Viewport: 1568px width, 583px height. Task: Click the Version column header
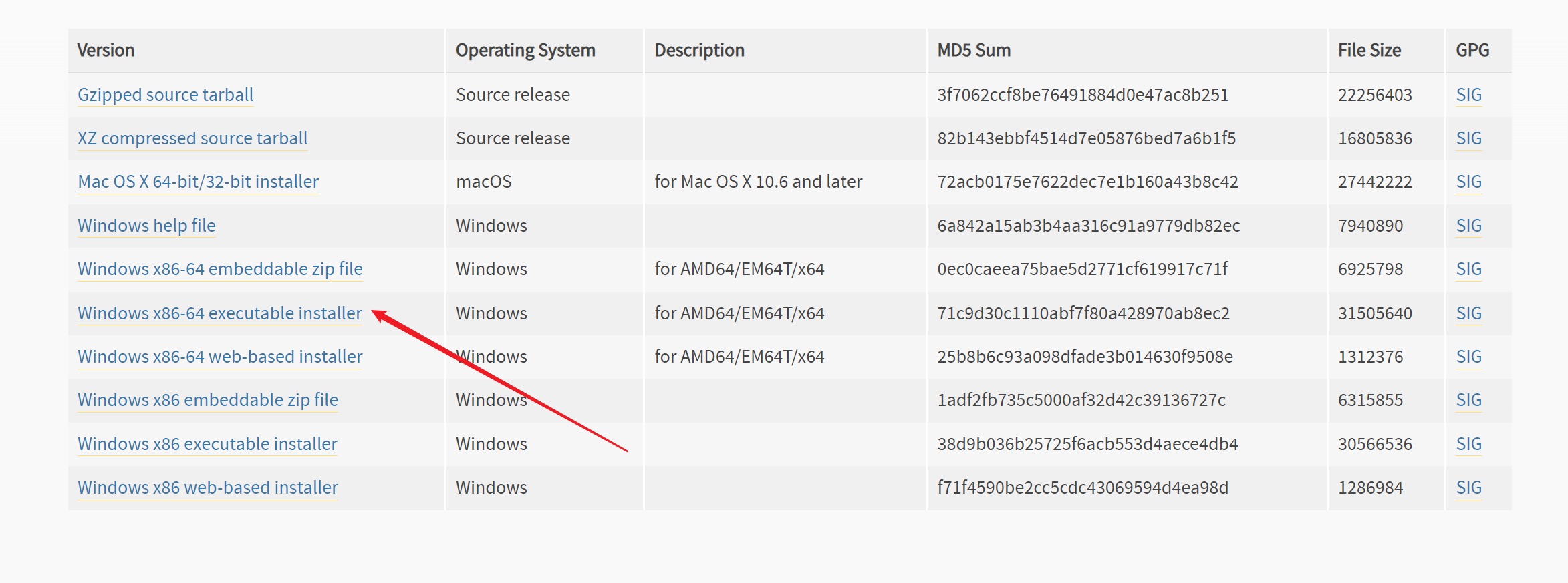tap(106, 51)
